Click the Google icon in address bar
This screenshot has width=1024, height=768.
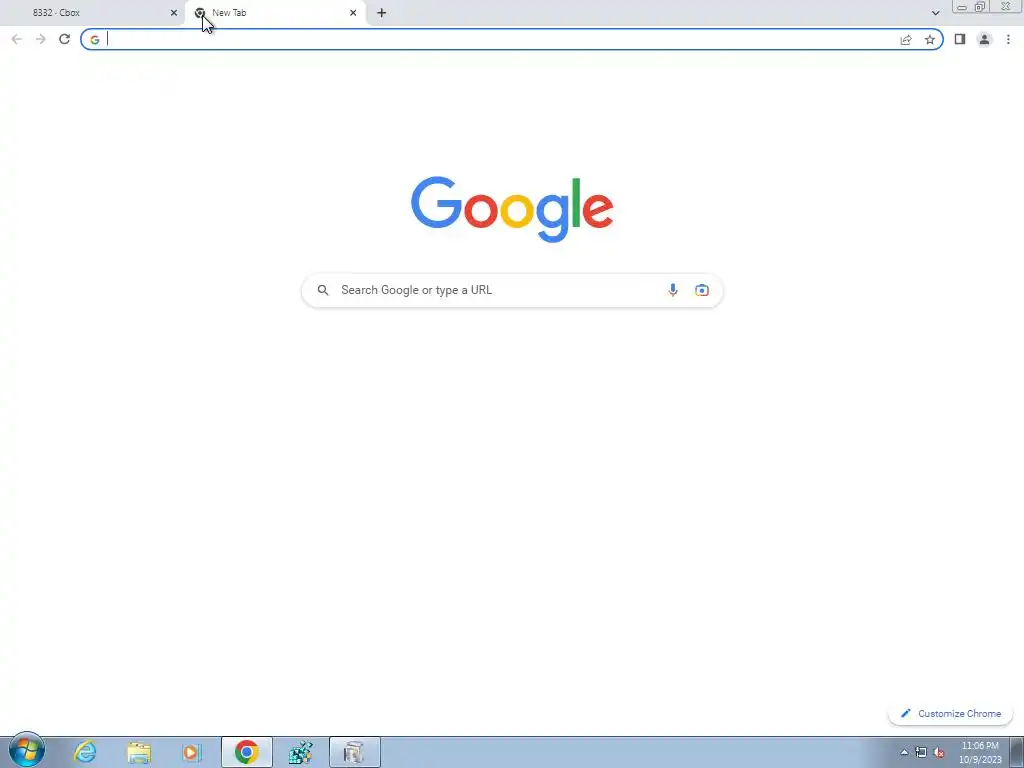pos(95,40)
